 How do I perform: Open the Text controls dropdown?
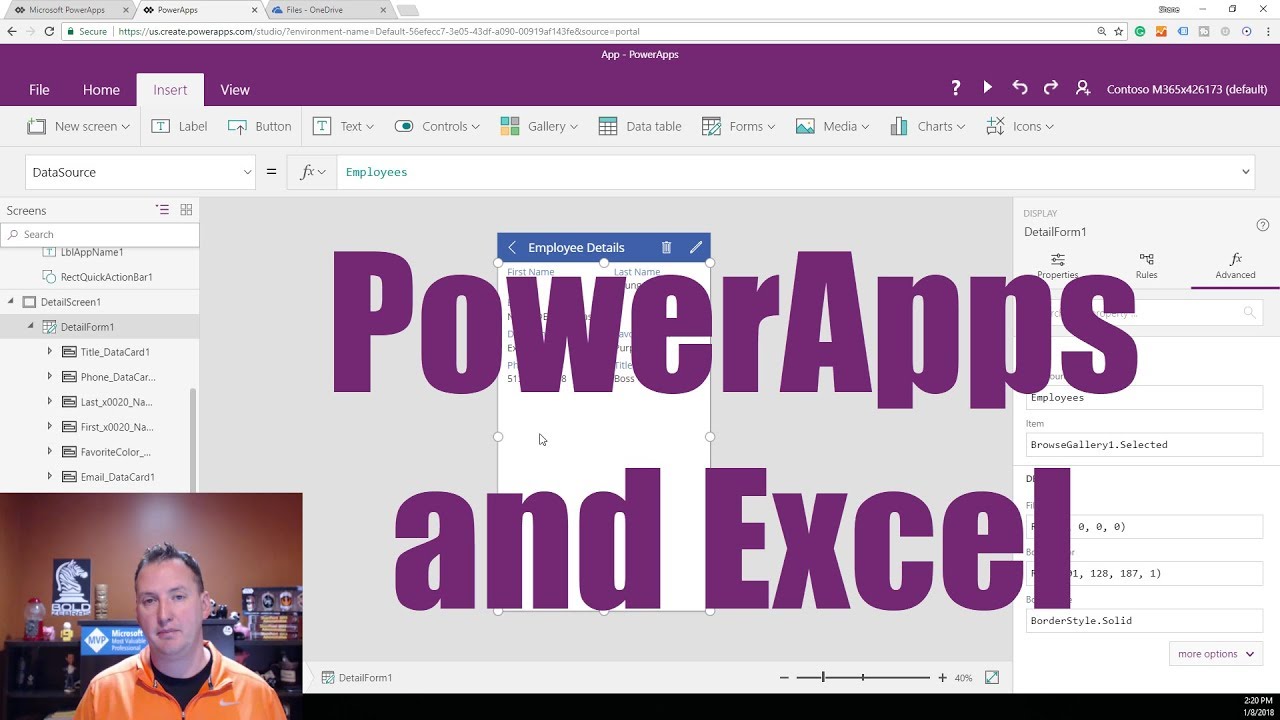click(x=343, y=126)
